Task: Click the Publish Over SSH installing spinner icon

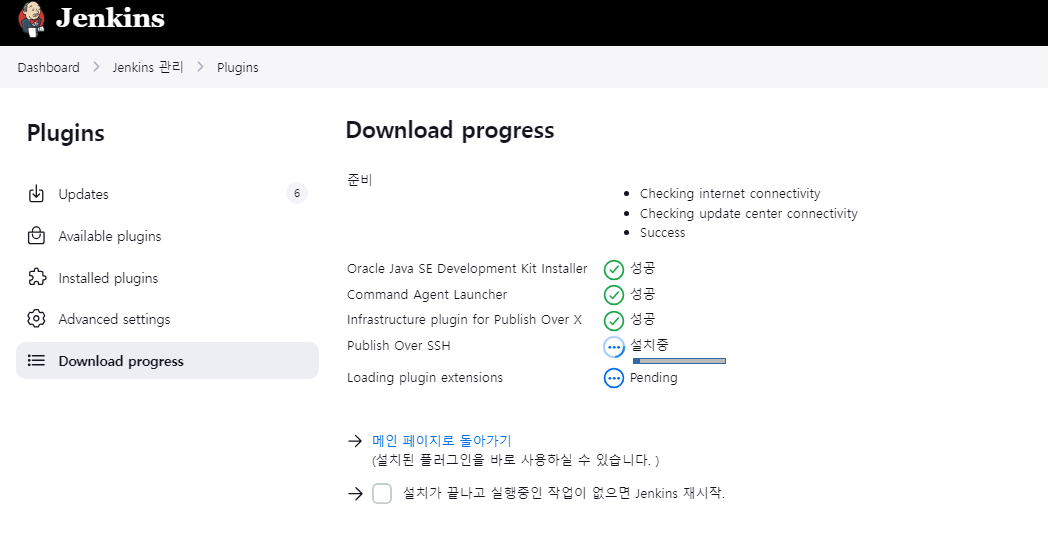Action: (614, 347)
